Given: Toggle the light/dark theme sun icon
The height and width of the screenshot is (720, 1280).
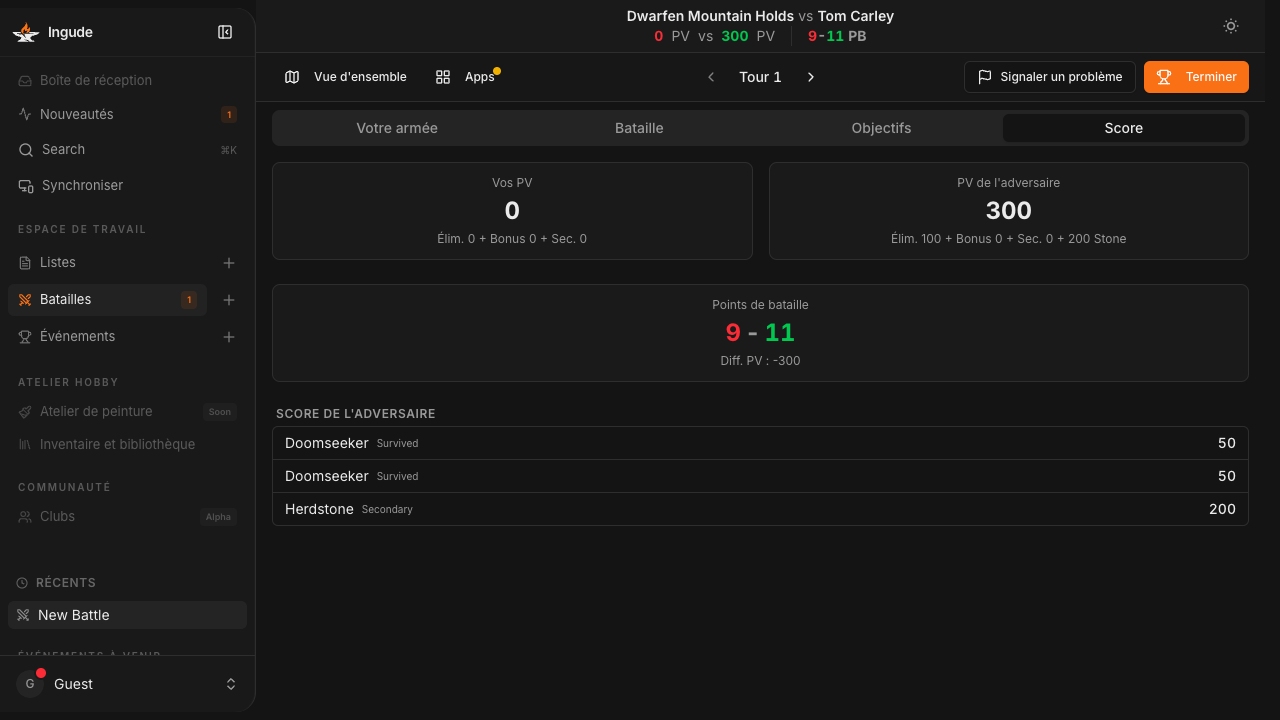Looking at the screenshot, I should [x=1231, y=26].
